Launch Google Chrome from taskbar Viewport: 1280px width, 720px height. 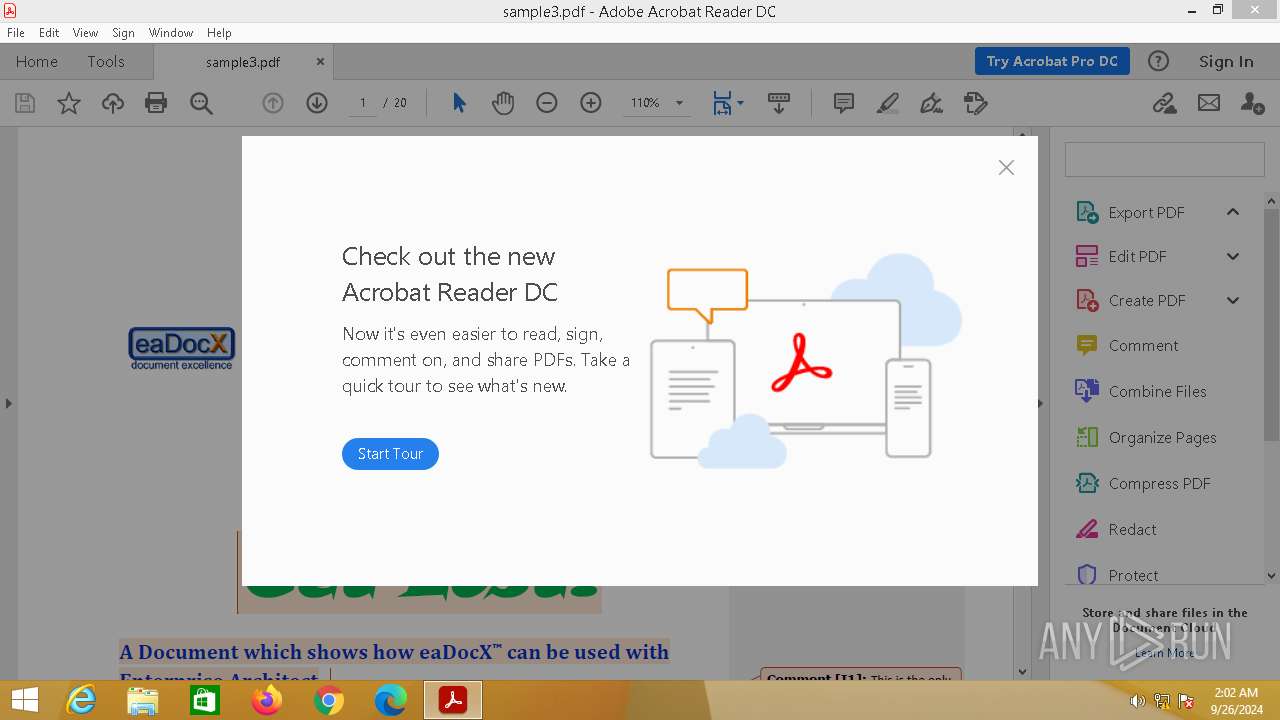[328, 701]
